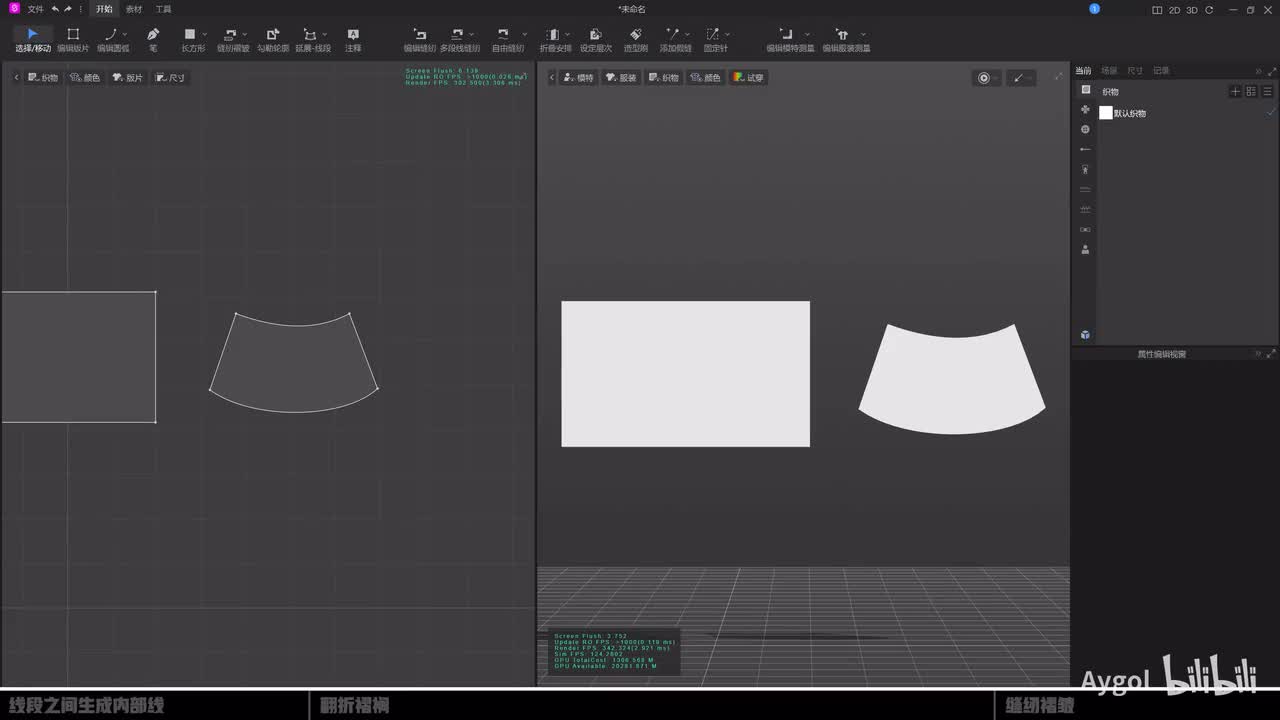
Task: Click the simulation start button in 3D window
Action: tap(984, 77)
